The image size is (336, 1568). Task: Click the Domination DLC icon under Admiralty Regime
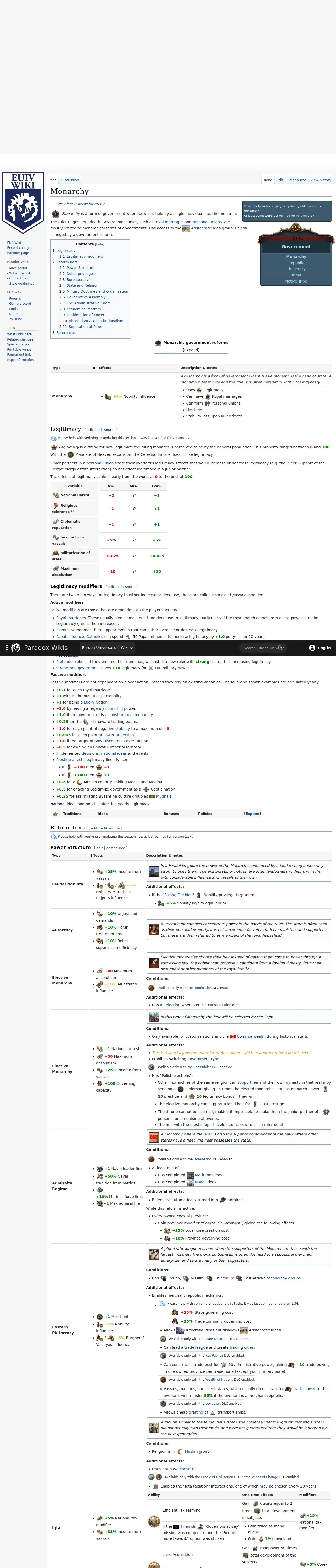(x=151, y=1159)
